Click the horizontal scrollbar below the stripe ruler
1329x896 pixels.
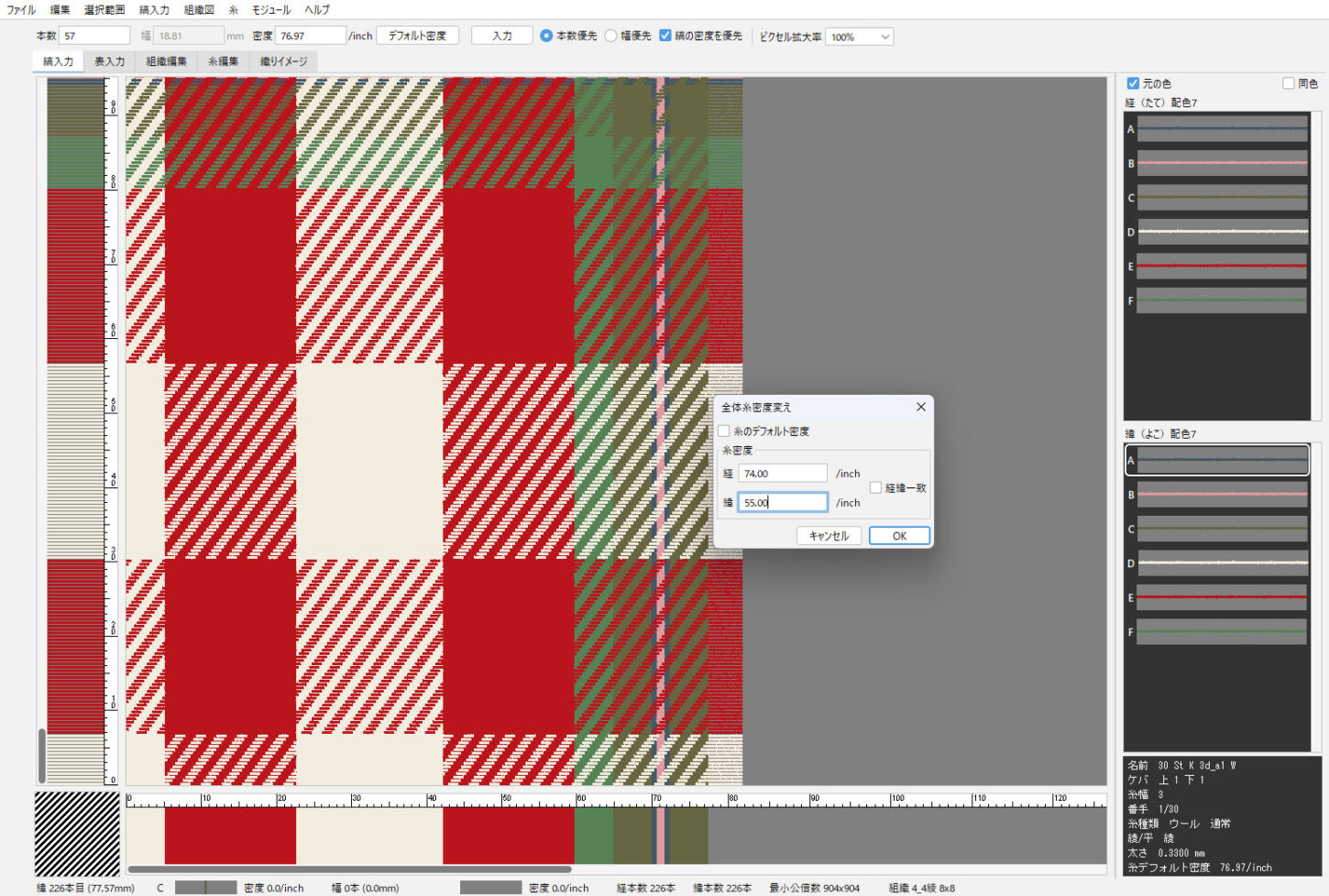(x=348, y=869)
